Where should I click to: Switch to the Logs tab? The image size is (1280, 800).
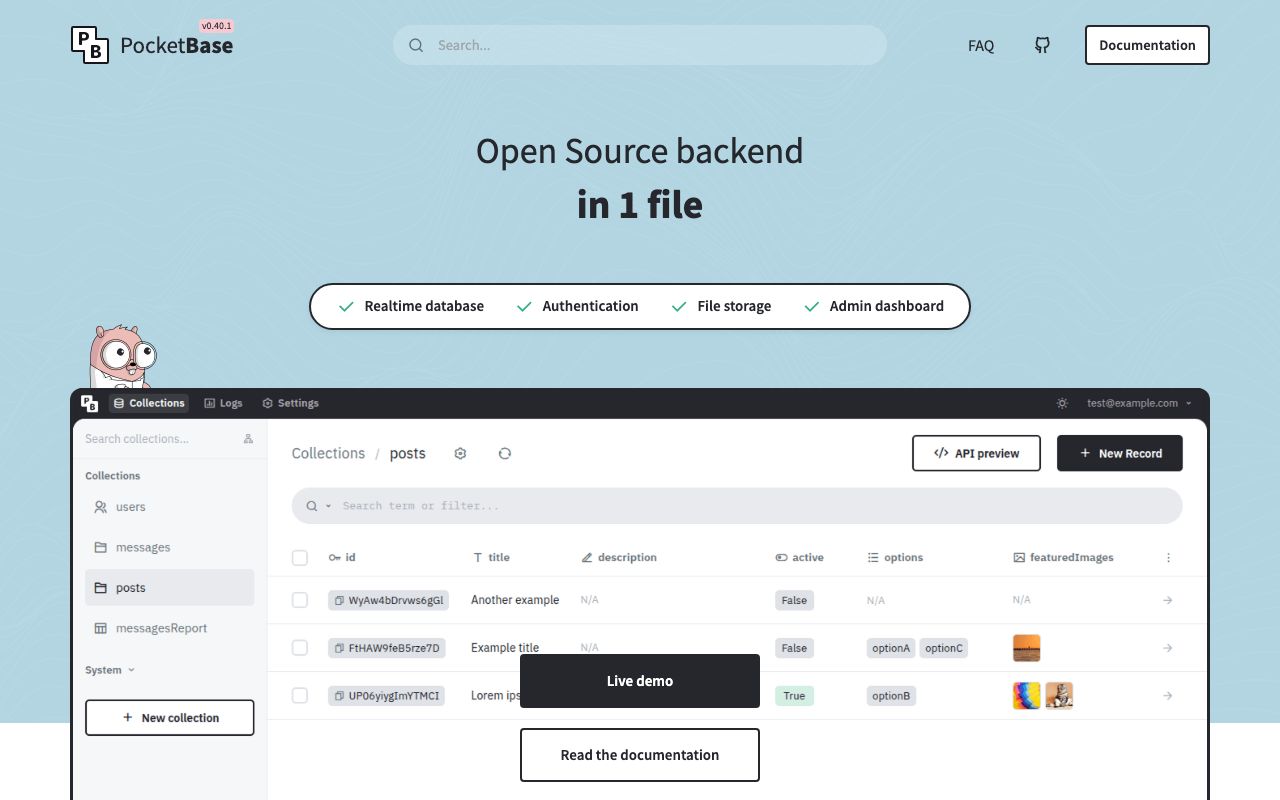point(223,403)
